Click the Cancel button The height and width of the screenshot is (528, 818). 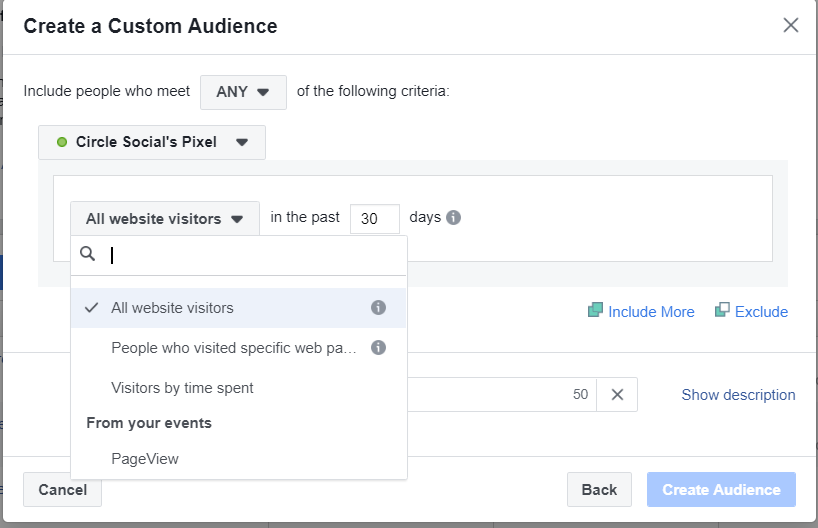coord(62,490)
